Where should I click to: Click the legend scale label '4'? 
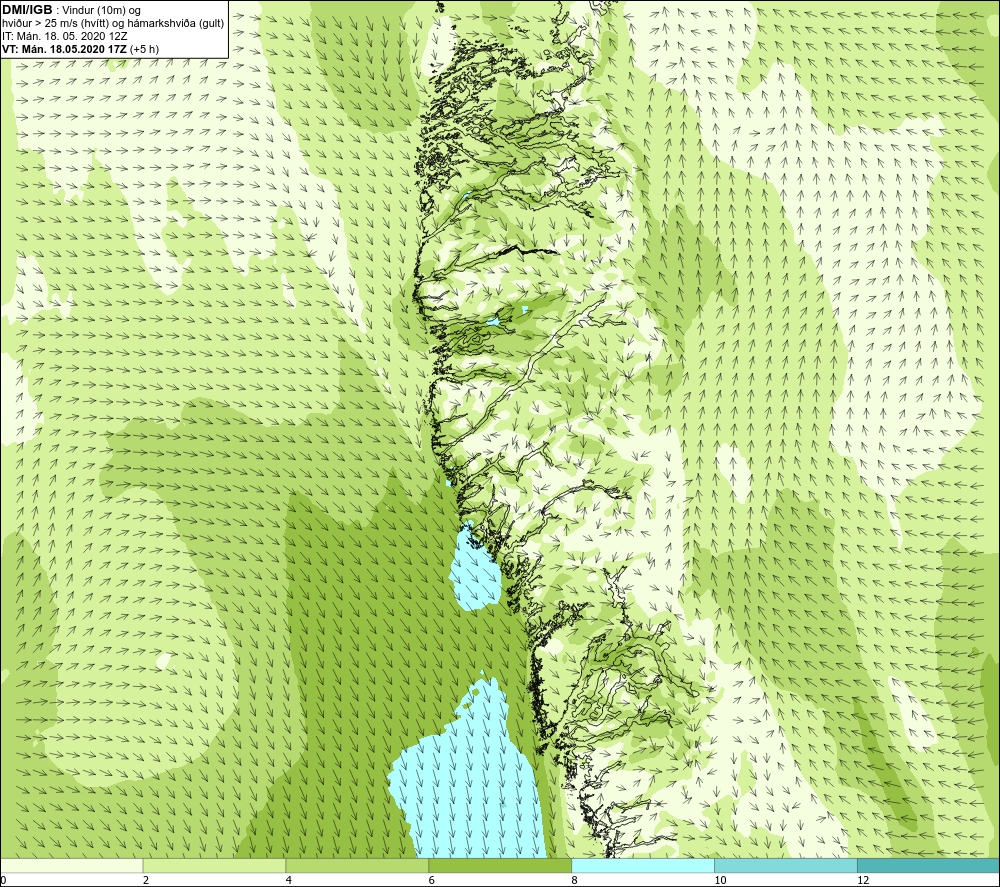289,880
